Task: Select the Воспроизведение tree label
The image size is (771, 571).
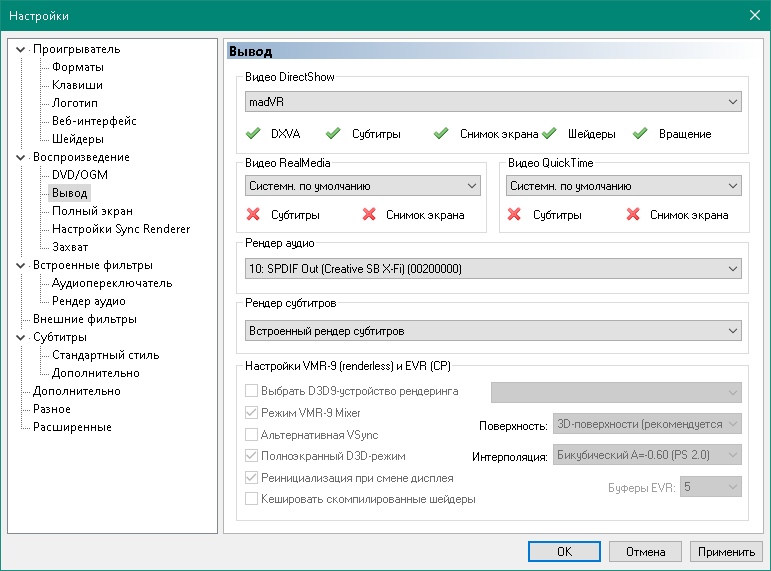Action: (x=81, y=157)
